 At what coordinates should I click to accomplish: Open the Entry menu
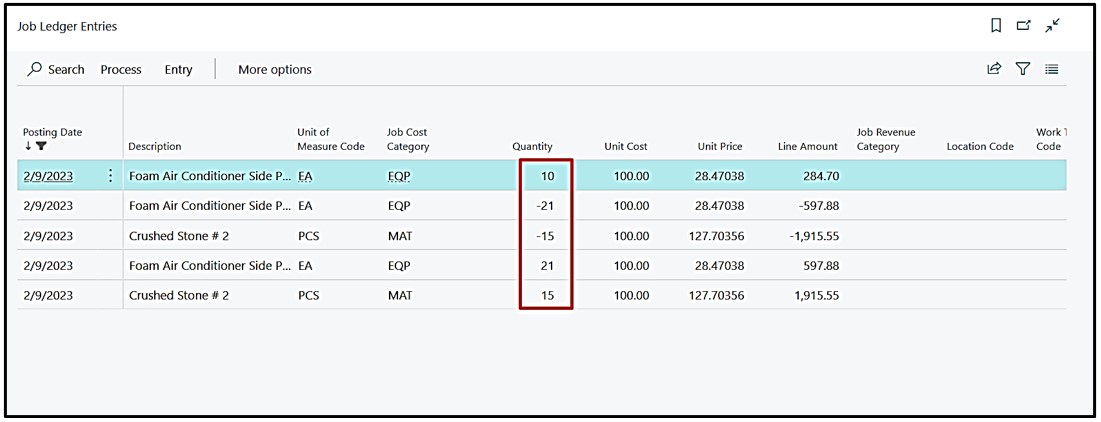coord(178,69)
